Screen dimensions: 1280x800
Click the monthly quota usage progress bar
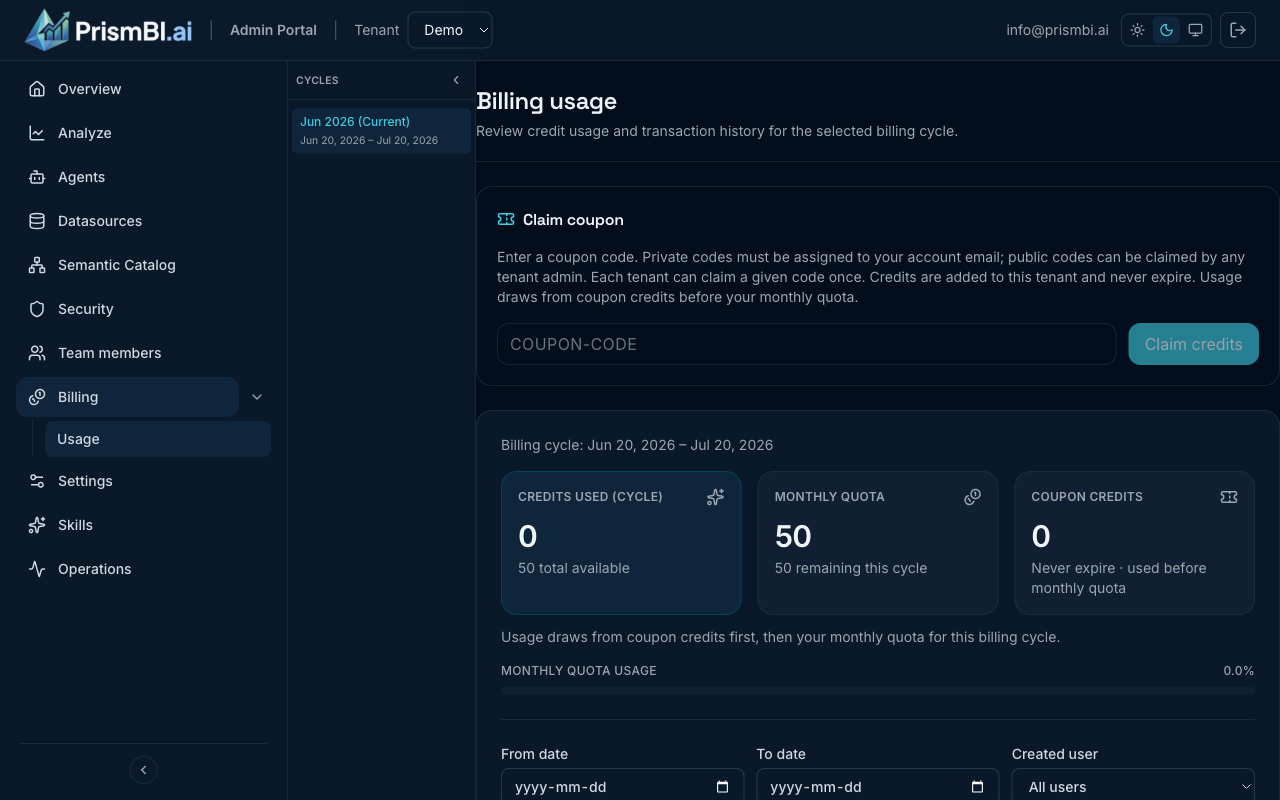877,691
